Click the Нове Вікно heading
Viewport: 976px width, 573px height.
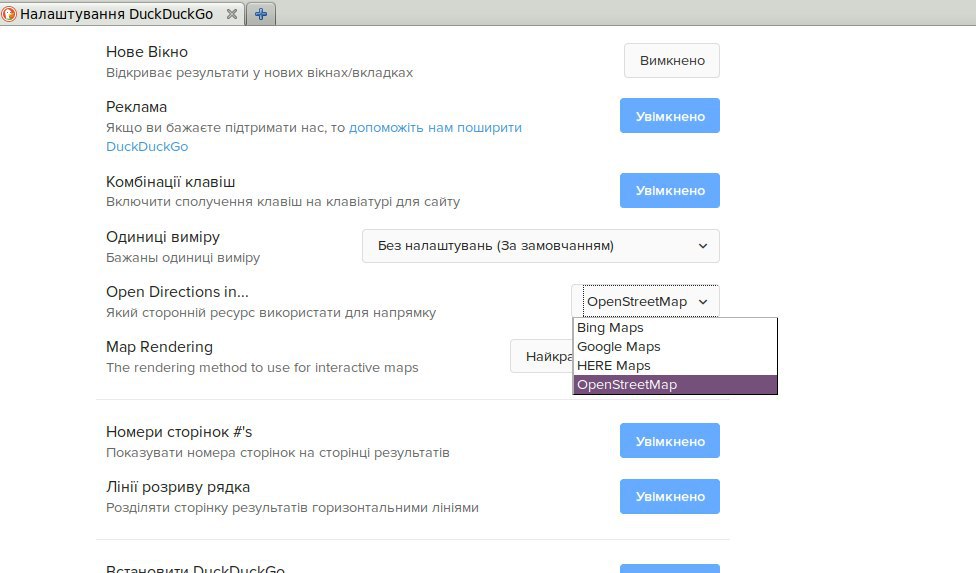pyautogui.click(x=147, y=52)
